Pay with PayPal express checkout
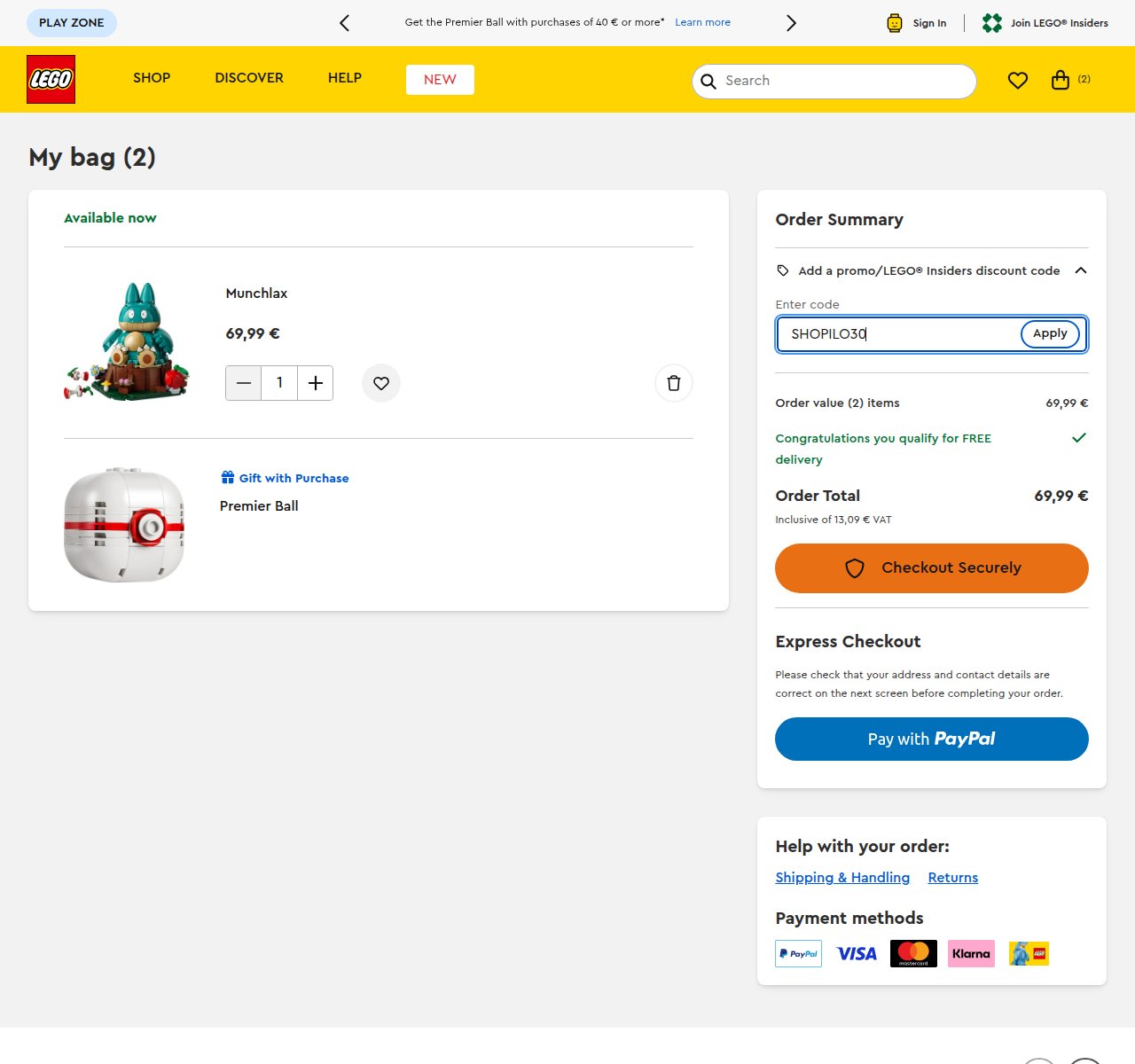 pos(932,739)
